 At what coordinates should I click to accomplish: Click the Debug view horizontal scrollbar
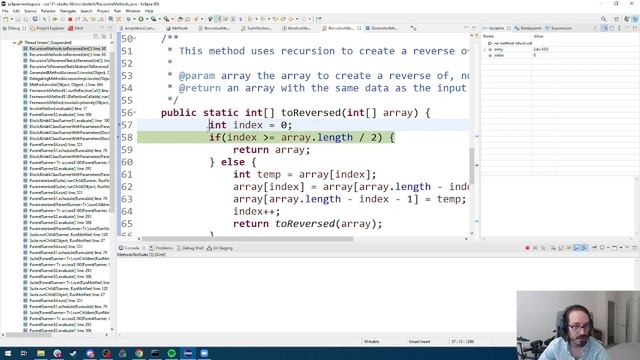pos(29,335)
